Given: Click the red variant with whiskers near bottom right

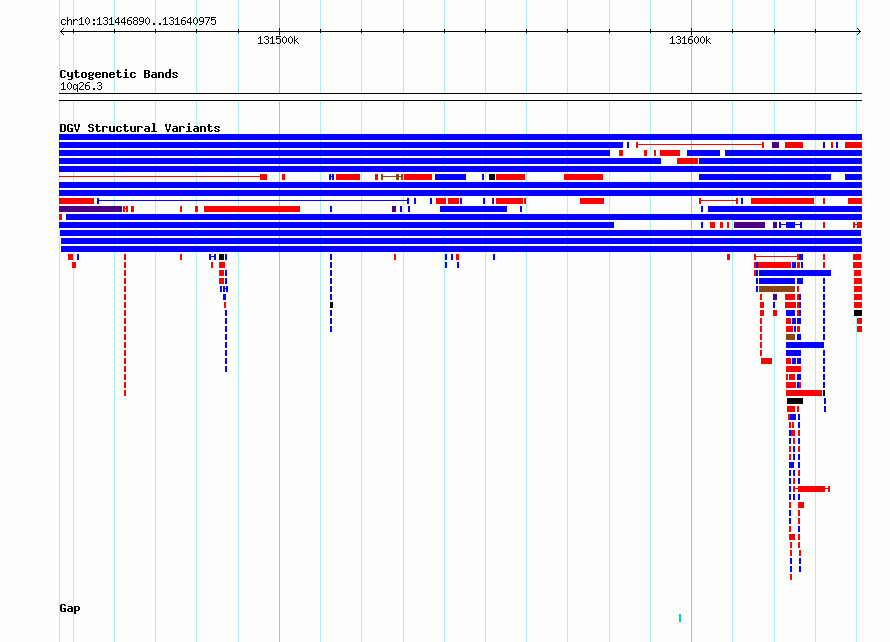Looking at the screenshot, I should point(812,489).
